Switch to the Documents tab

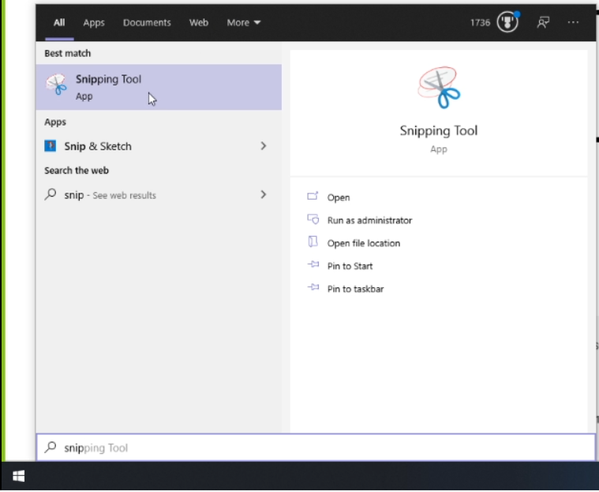coord(147,23)
